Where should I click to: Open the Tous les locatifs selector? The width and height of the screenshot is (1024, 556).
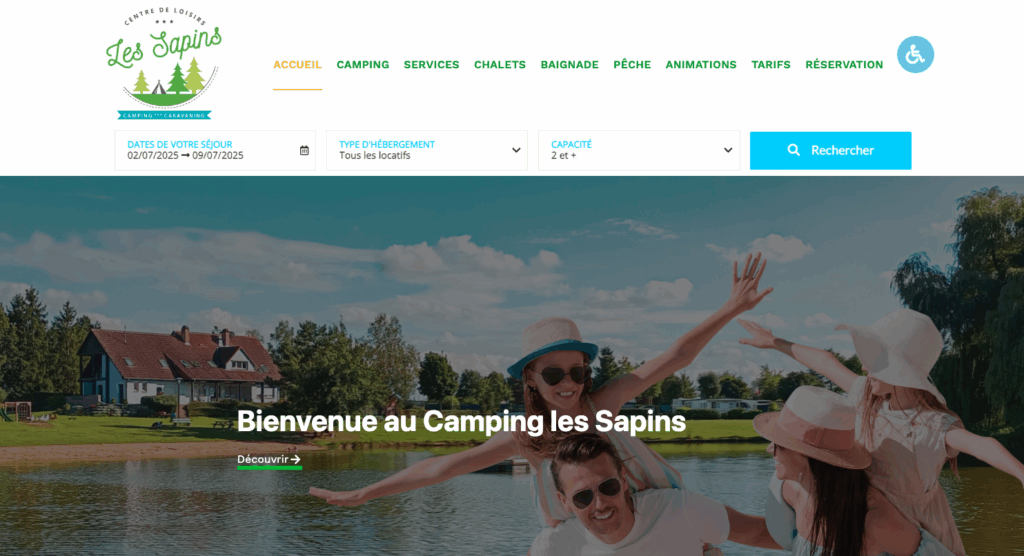[426, 150]
